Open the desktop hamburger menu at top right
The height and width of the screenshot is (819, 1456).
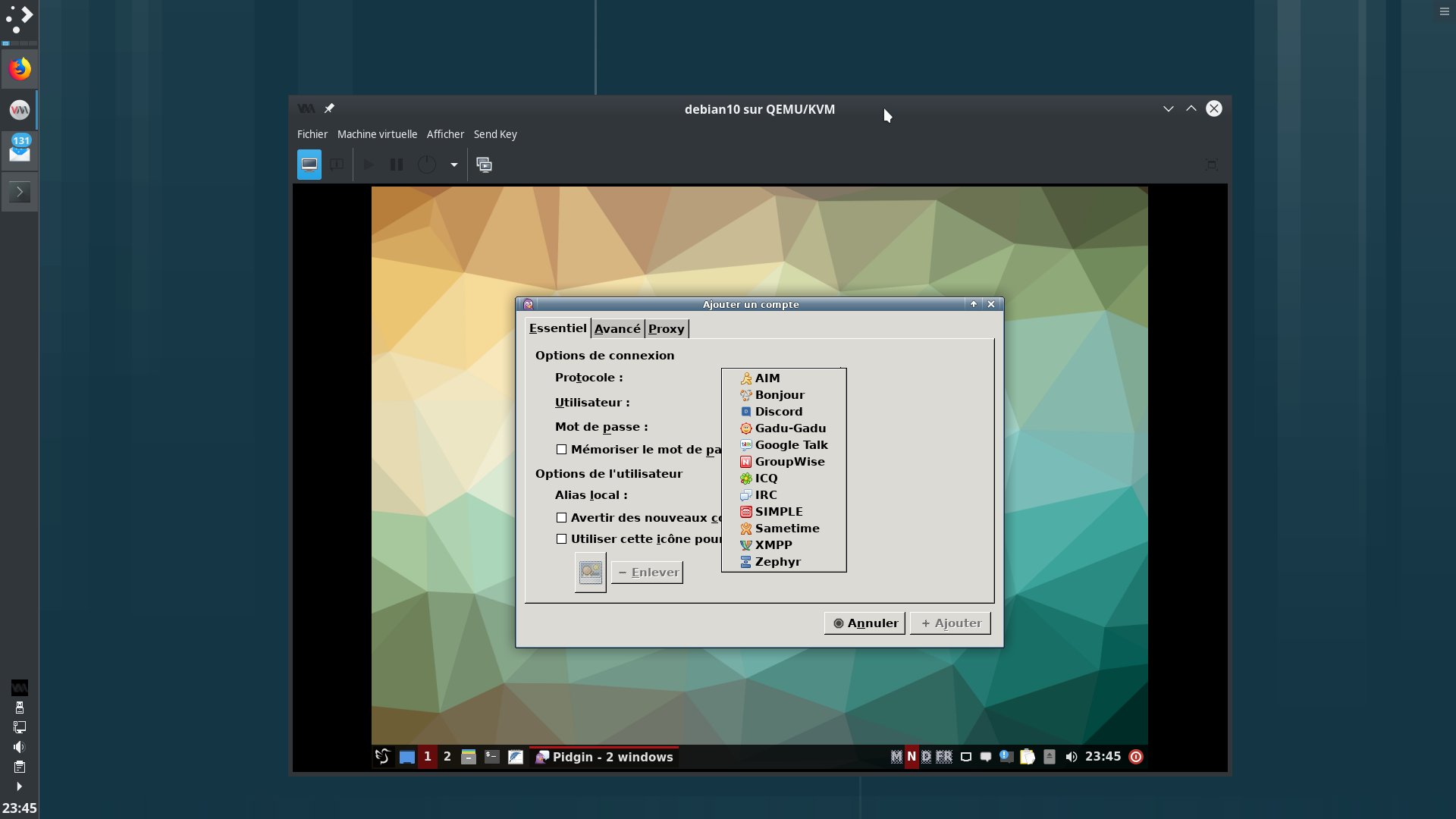[x=1445, y=11]
